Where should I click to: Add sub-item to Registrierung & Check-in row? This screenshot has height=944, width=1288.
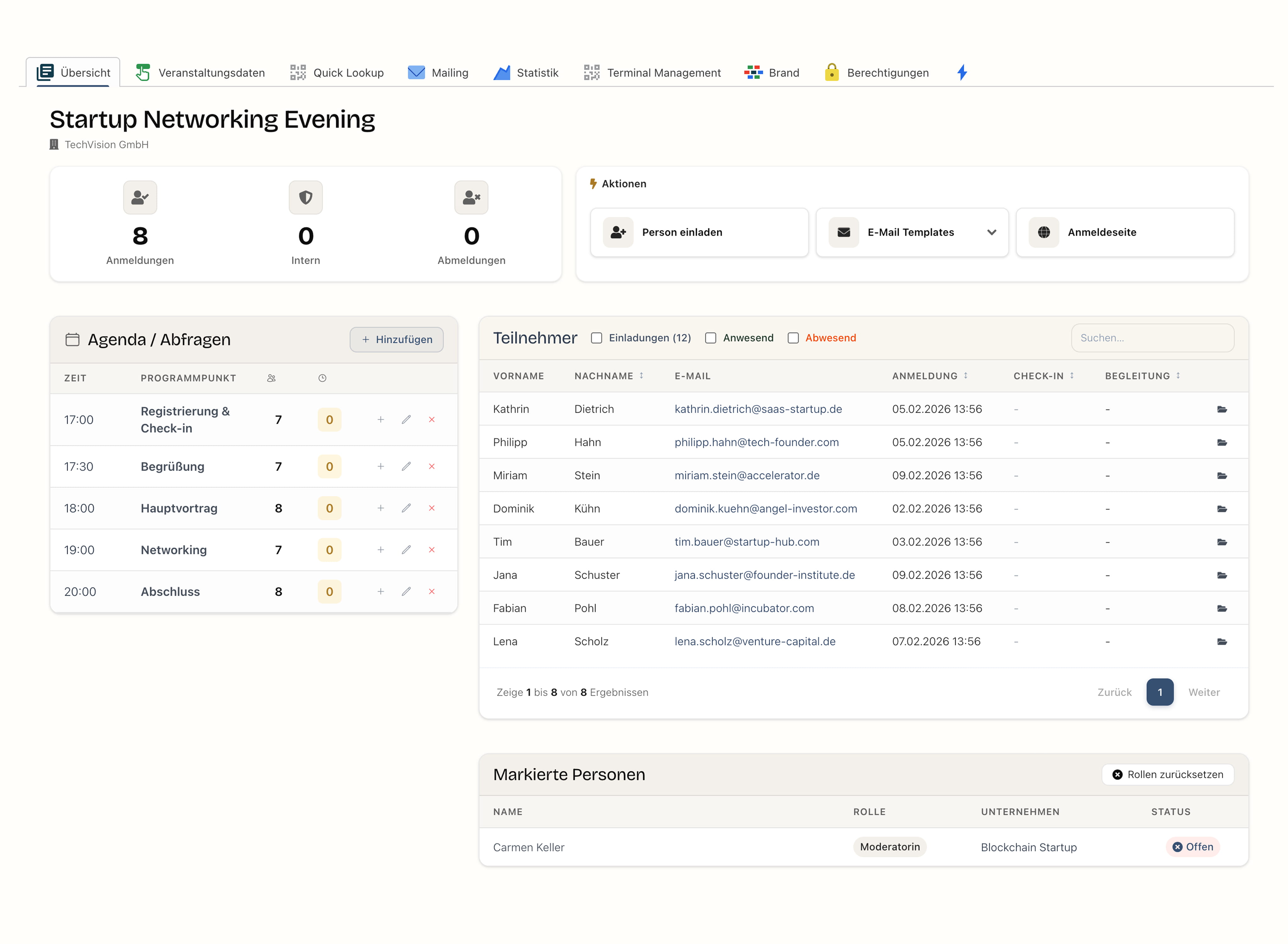click(380, 419)
